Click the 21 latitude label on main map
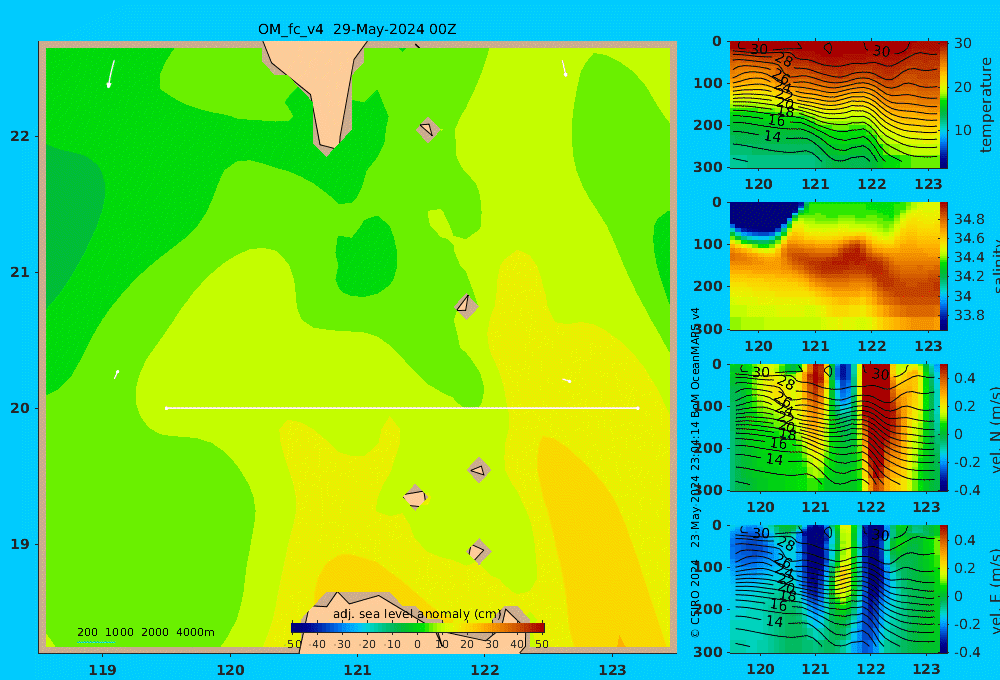1000x680 pixels. pos(20,272)
